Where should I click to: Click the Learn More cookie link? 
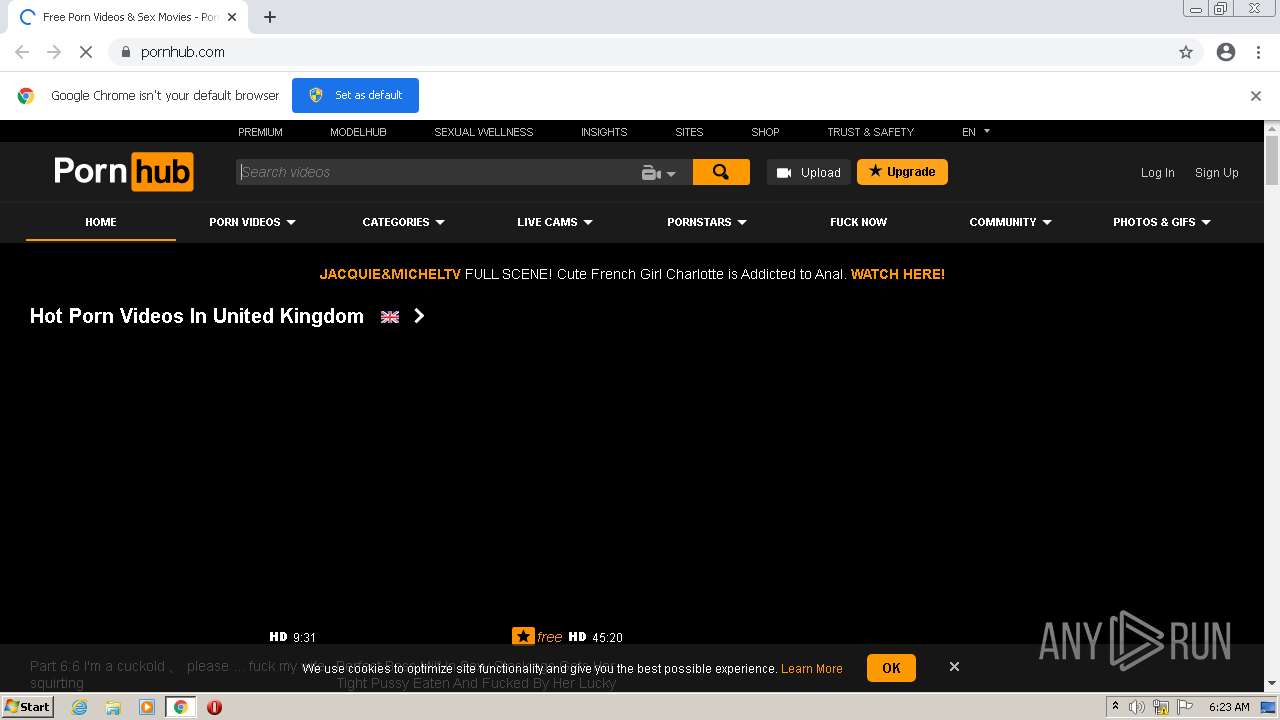point(812,669)
